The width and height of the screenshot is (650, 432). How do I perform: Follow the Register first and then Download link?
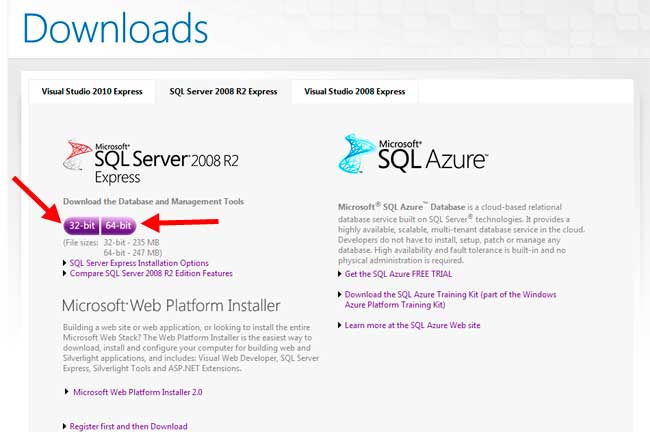click(129, 426)
